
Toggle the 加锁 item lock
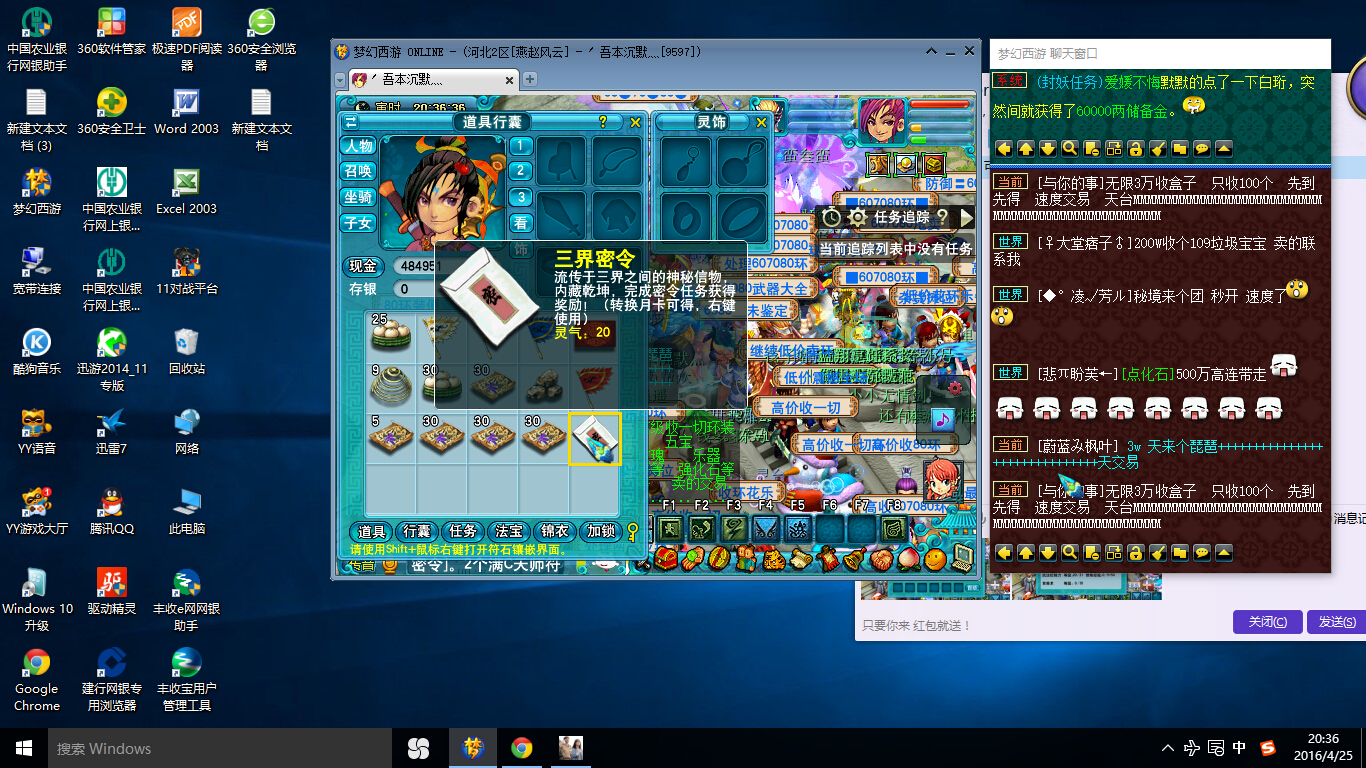point(601,532)
